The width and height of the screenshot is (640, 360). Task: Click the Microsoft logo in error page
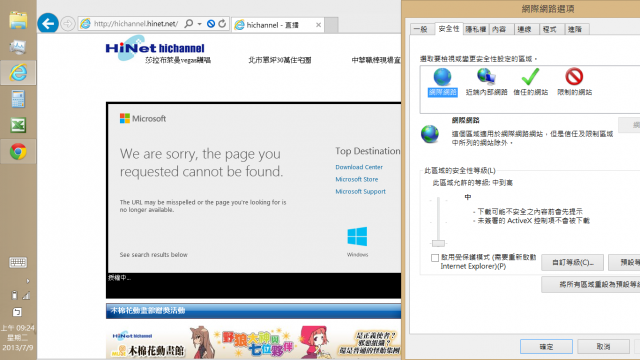[x=143, y=118]
